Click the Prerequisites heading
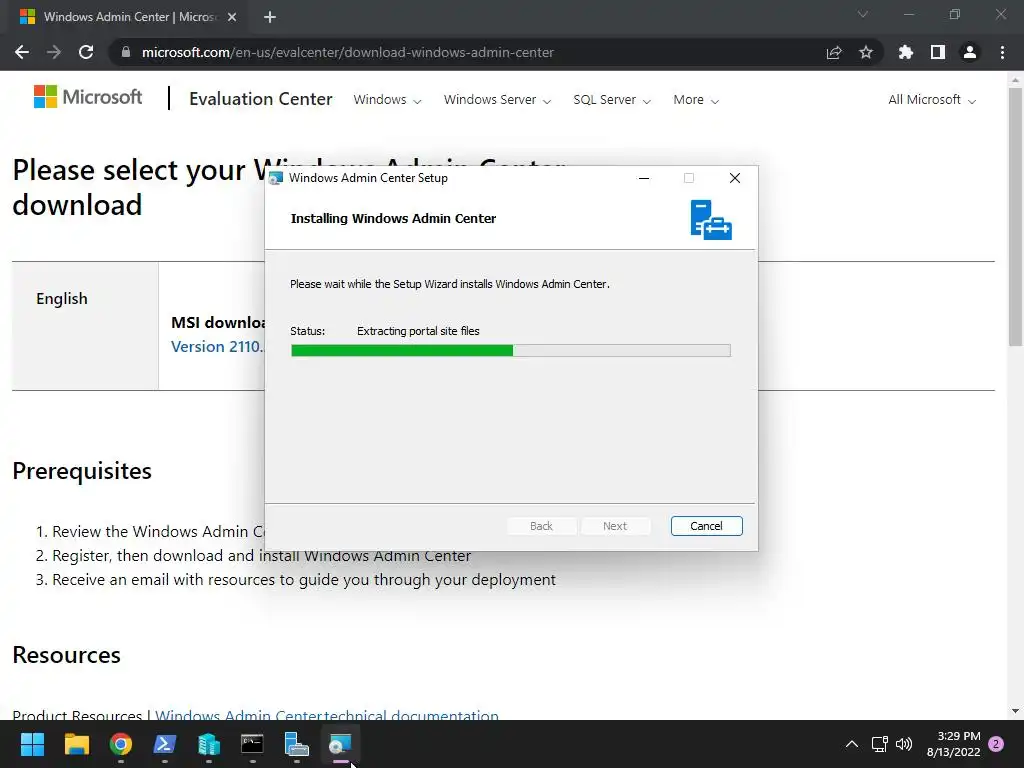The width and height of the screenshot is (1024, 768). (82, 471)
